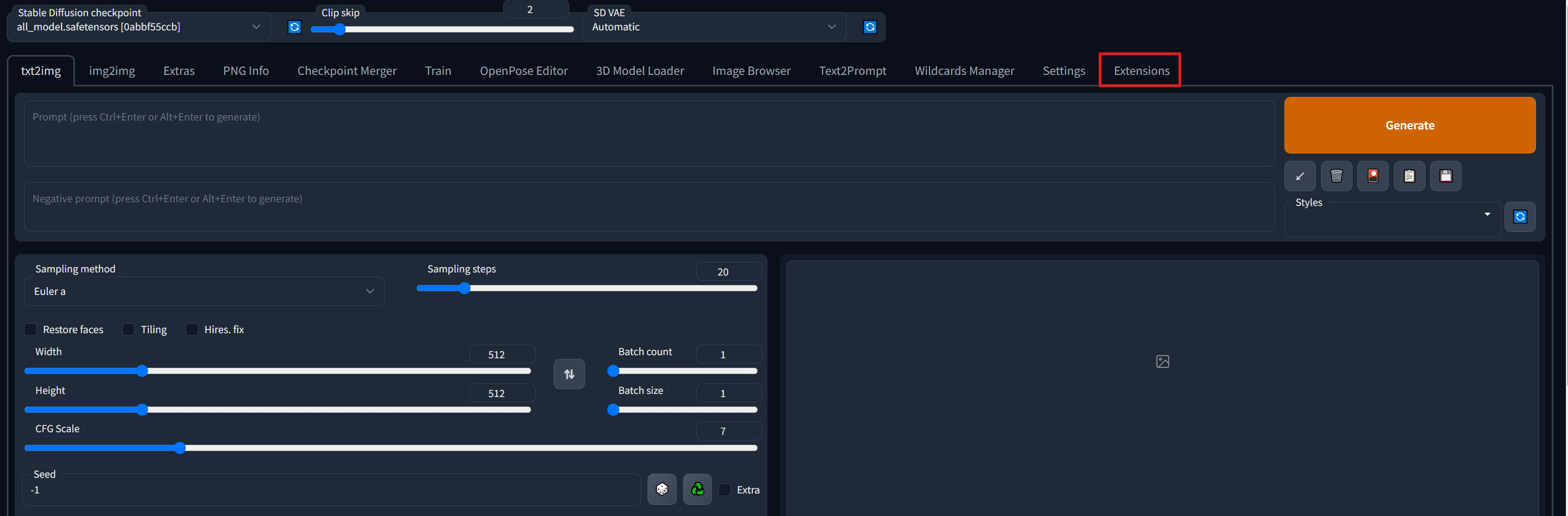
Task: Go to the PNG Info tab
Action: [246, 71]
